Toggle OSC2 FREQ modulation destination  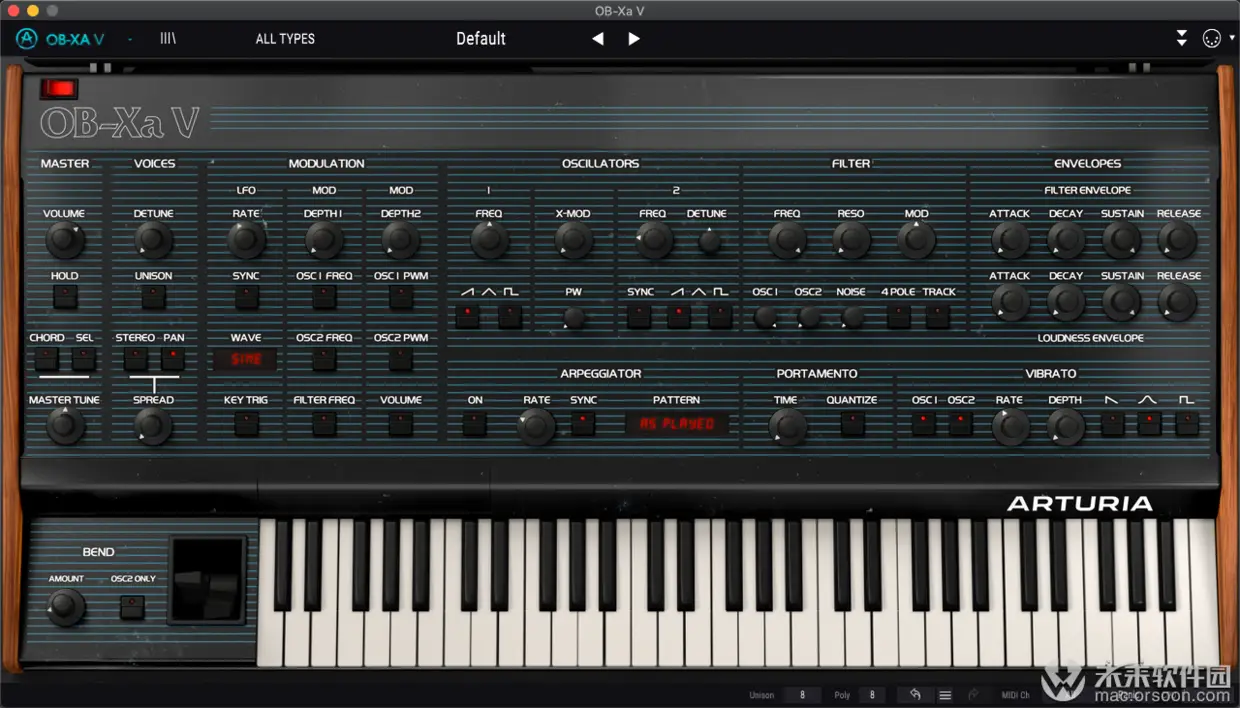[x=324, y=359]
